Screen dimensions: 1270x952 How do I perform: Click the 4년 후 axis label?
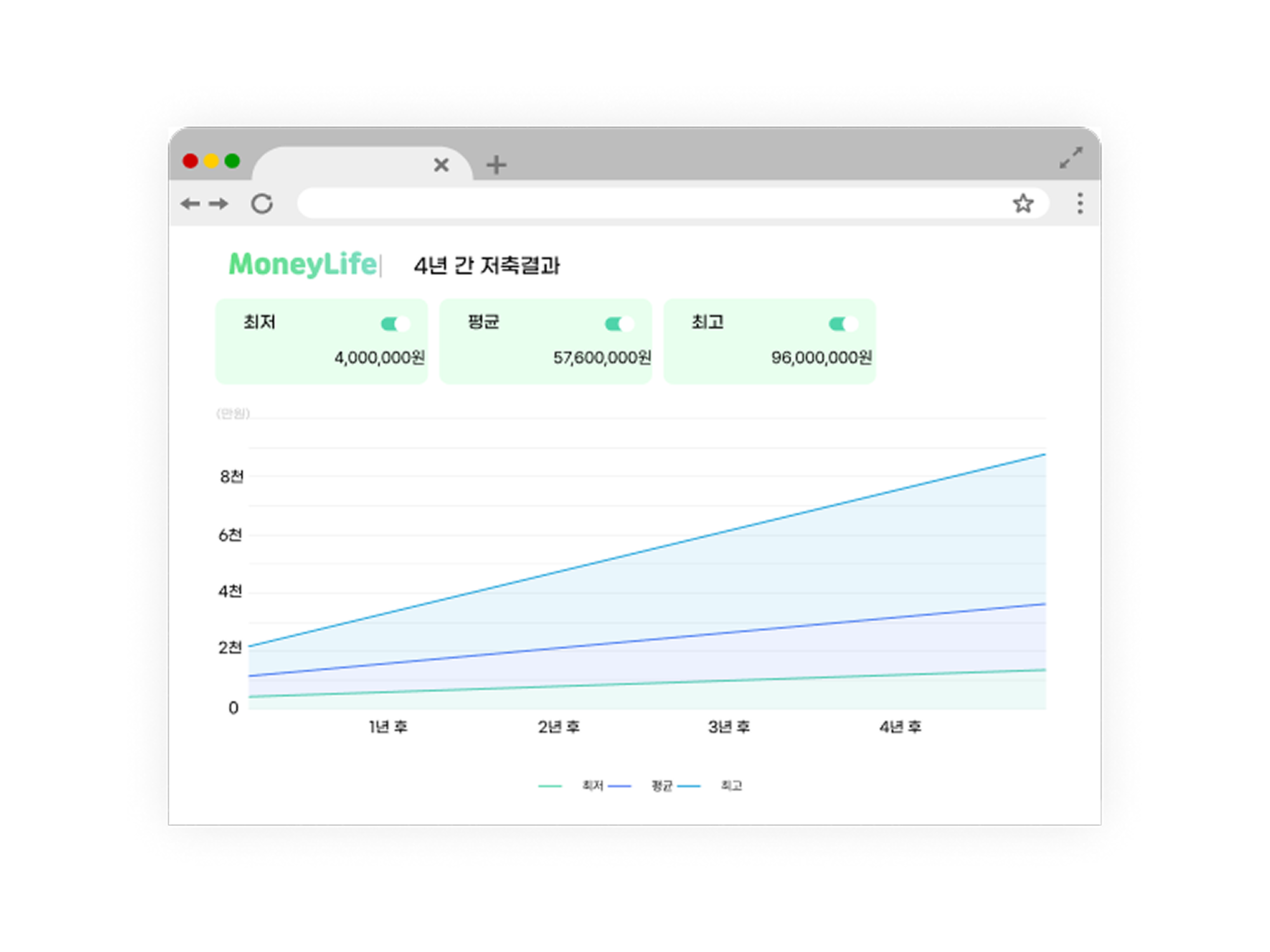coord(900,727)
